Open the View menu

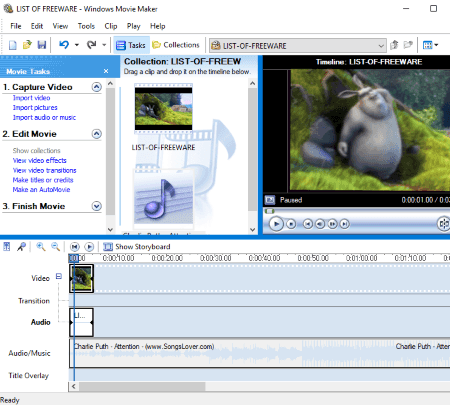click(x=60, y=26)
